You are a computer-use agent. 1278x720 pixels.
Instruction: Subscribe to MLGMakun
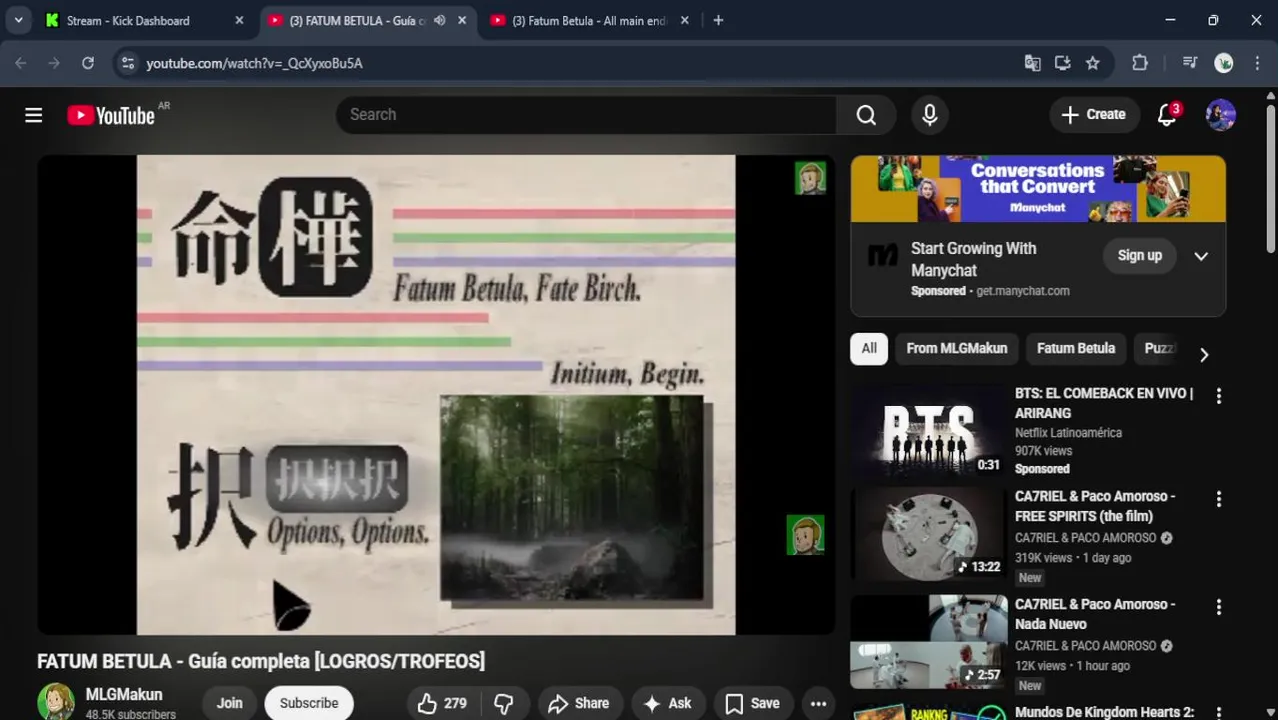click(309, 703)
